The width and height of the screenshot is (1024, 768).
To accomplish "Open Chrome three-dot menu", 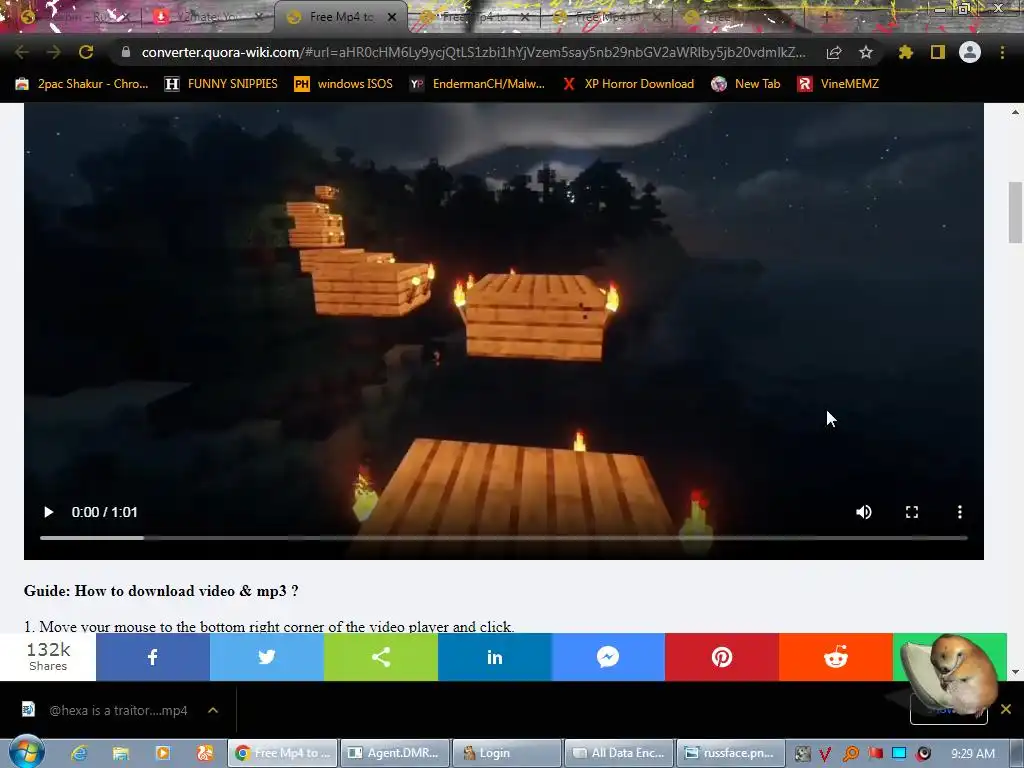I will (x=1002, y=52).
